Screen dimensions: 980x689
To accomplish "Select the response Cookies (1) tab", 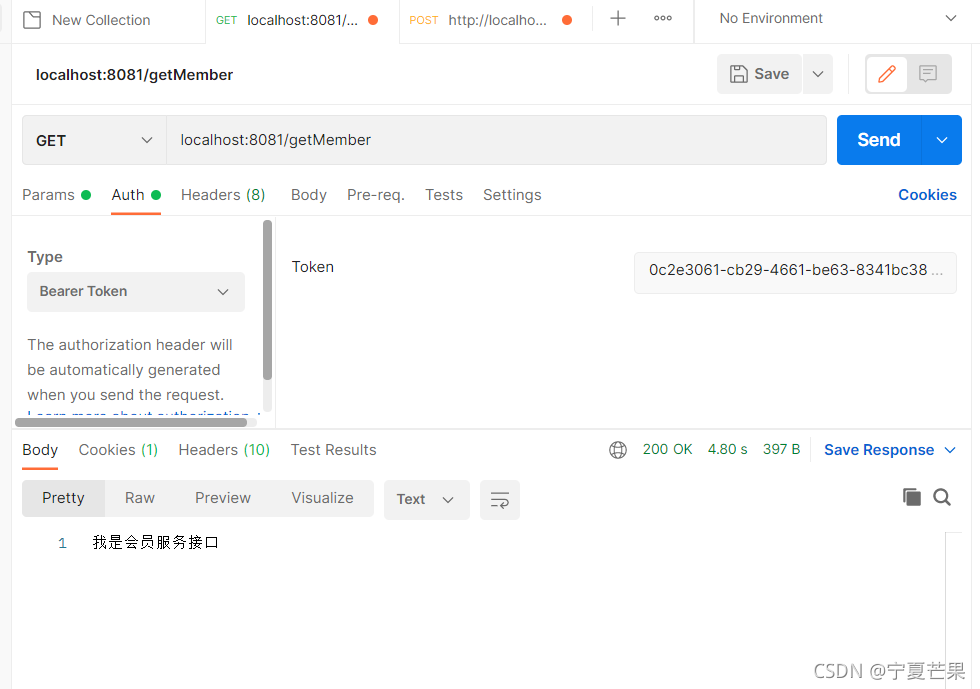I will tap(118, 450).
